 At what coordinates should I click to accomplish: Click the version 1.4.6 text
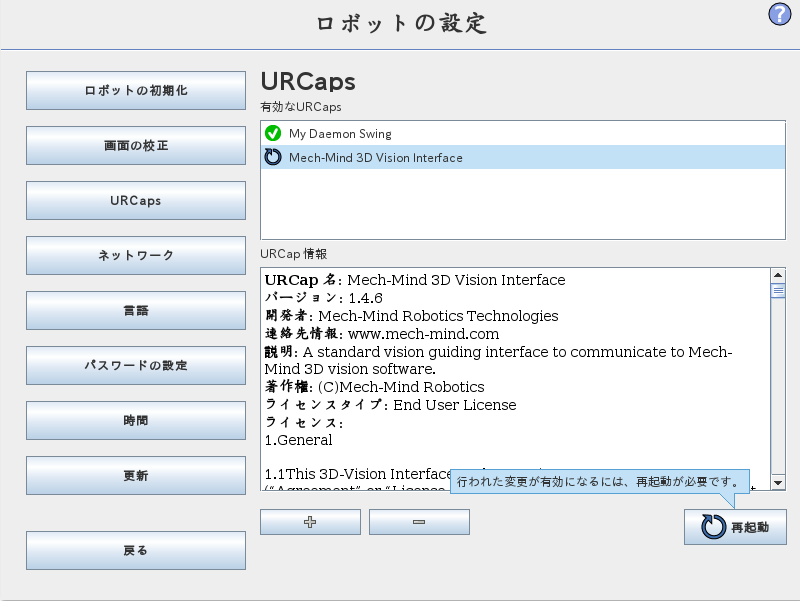click(x=365, y=298)
